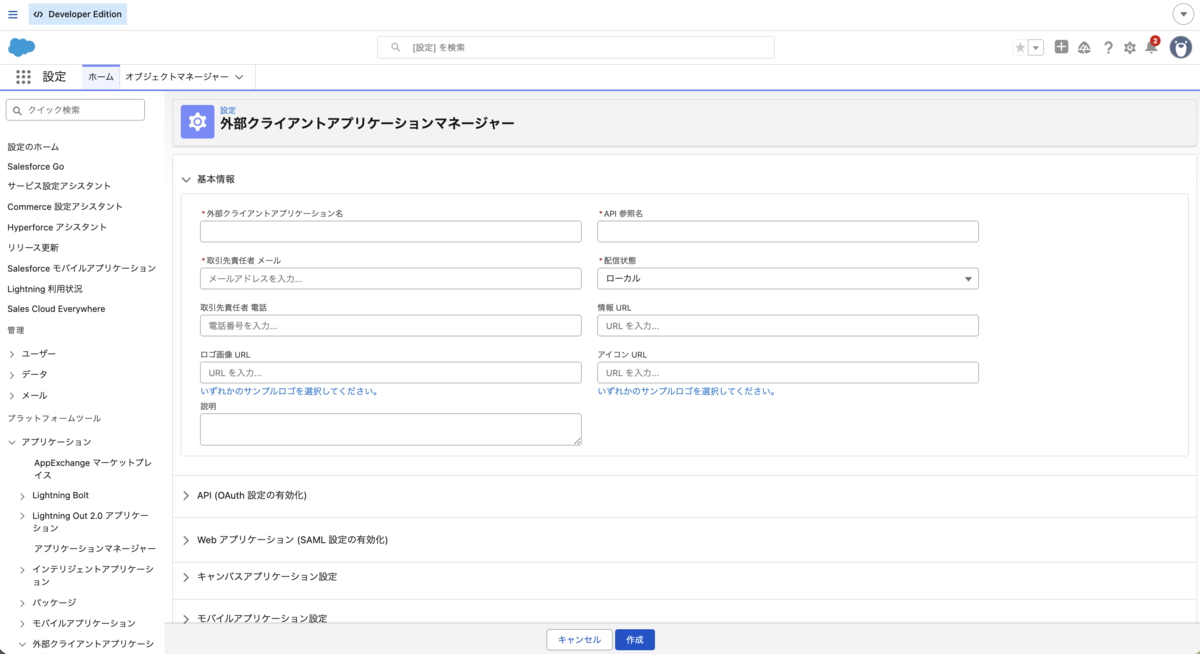Click the Salesforce cloud logo
Screen dimensions: 1200x654
coord(22,47)
